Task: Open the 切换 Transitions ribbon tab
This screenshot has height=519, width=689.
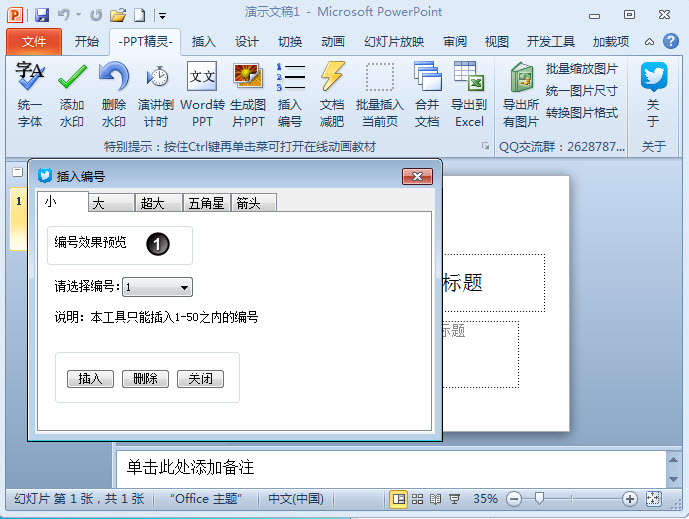Action: pyautogui.click(x=290, y=42)
